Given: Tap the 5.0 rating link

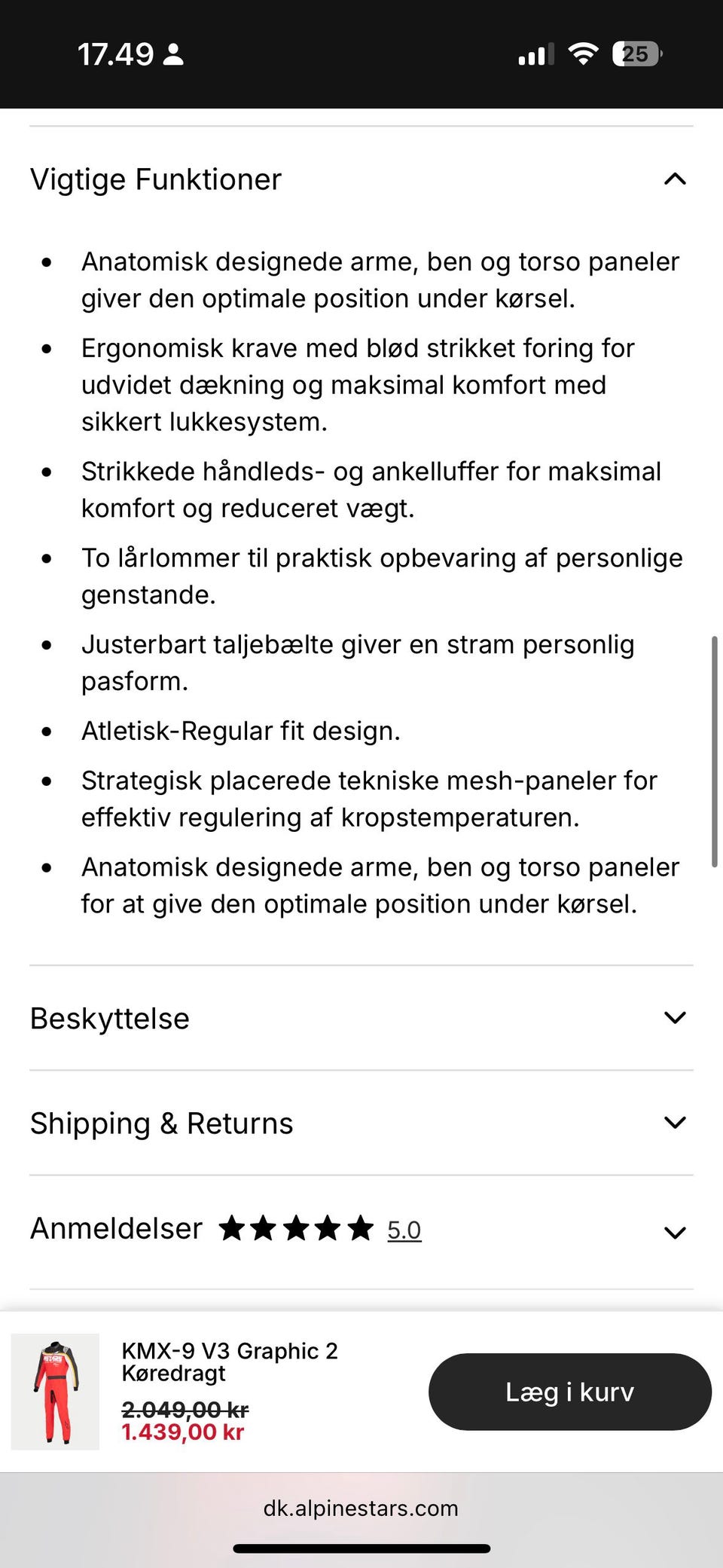Looking at the screenshot, I should (x=404, y=1230).
